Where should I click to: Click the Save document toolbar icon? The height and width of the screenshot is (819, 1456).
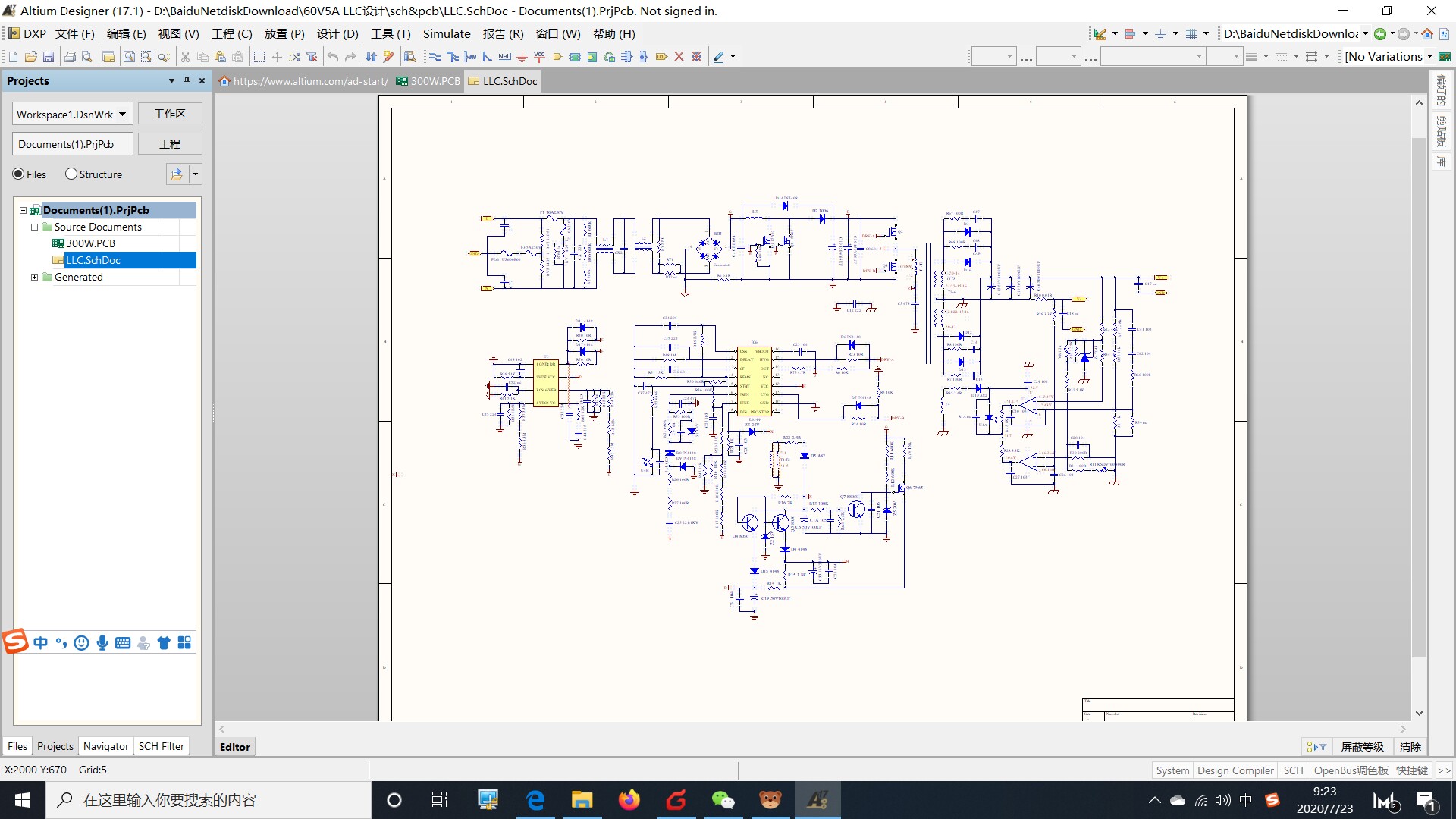49,57
